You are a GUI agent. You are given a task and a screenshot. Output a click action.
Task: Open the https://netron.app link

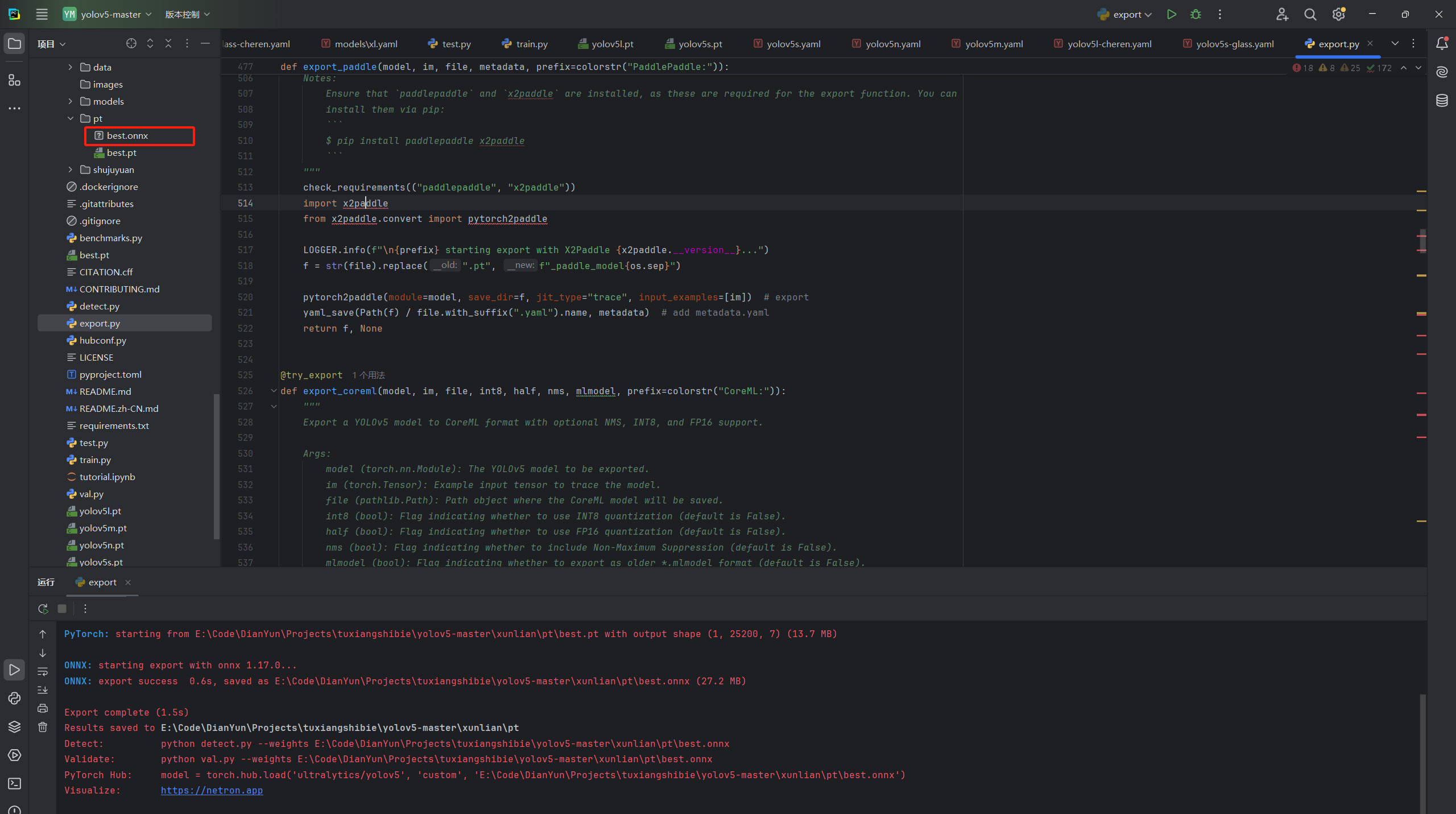(212, 790)
